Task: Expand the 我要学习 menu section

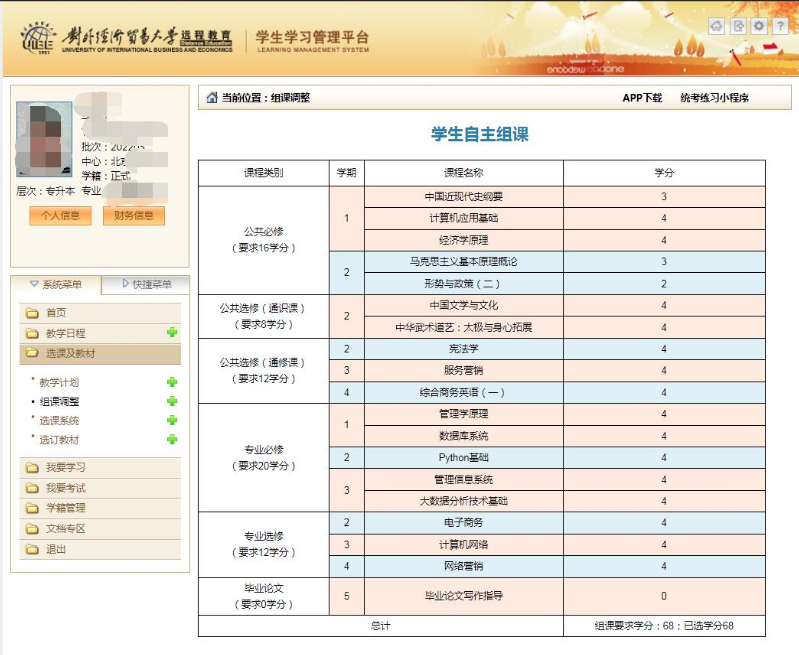Action: pyautogui.click(x=100, y=468)
